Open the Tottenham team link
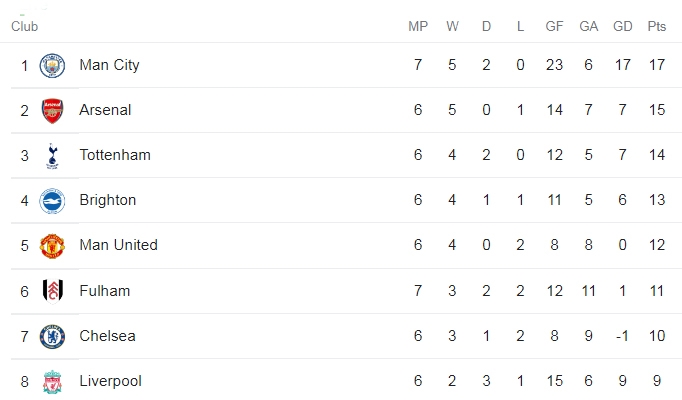This screenshot has height=400, width=682. click(115, 155)
